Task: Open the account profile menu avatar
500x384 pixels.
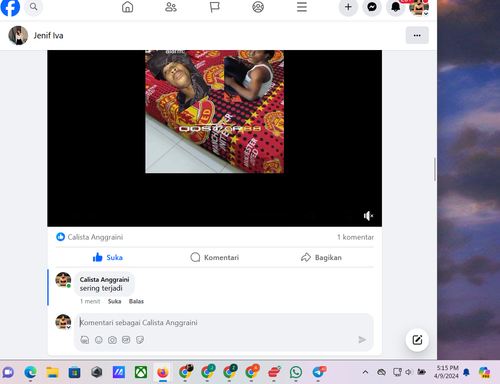Action: pos(419,7)
